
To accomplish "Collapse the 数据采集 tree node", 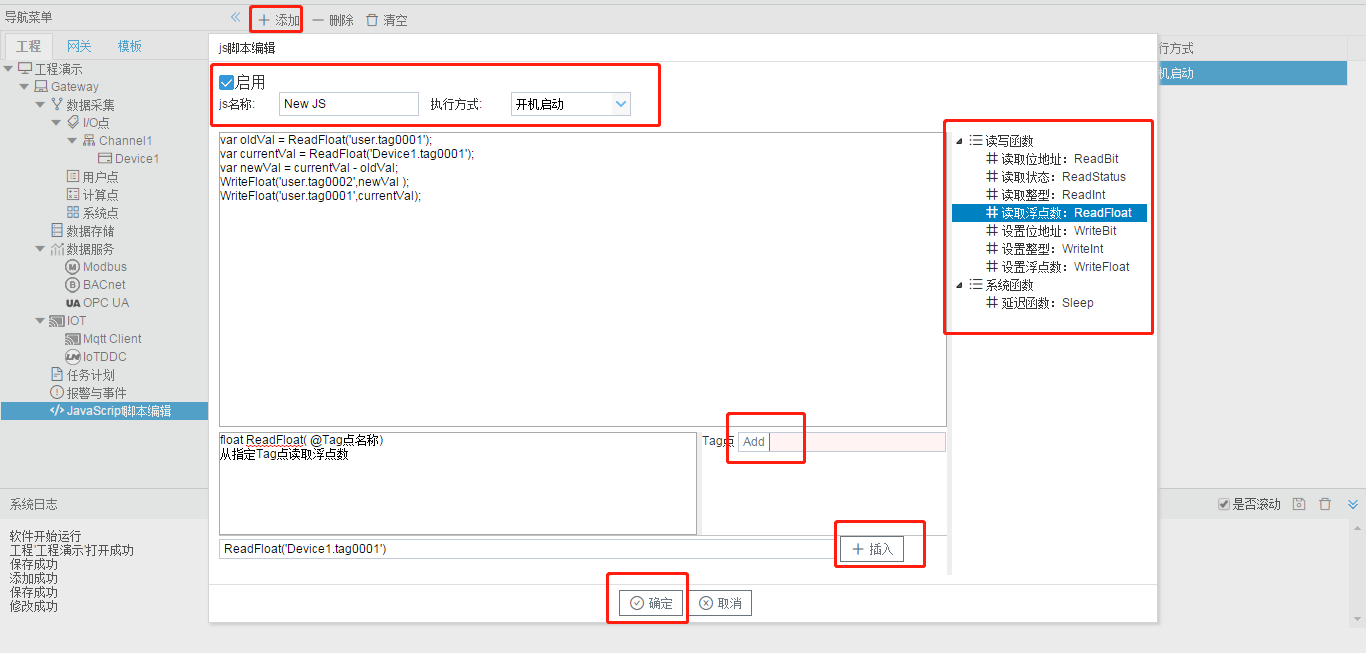I will [41, 105].
